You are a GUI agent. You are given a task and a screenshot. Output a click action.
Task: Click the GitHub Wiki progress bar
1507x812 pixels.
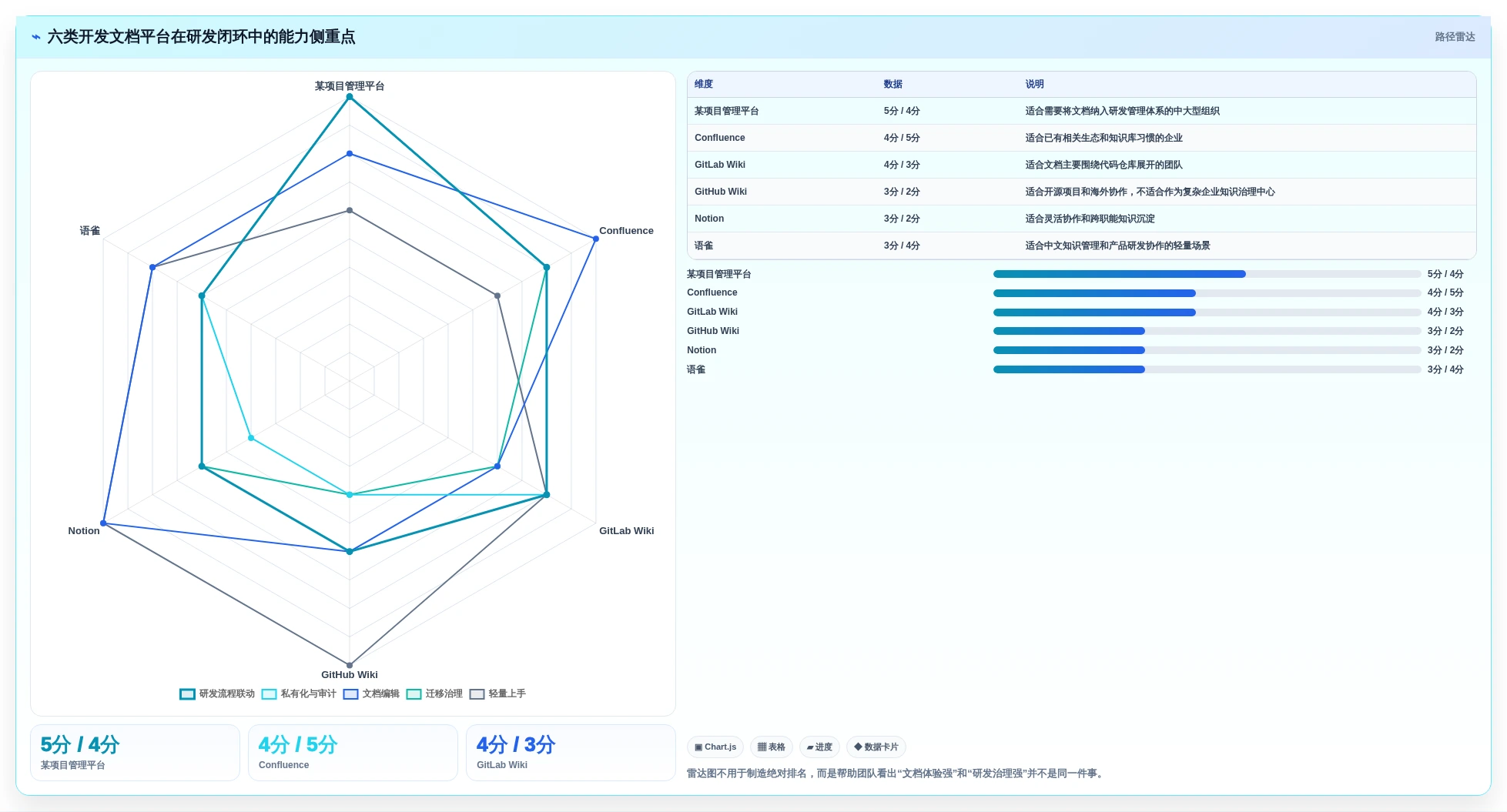point(1207,331)
